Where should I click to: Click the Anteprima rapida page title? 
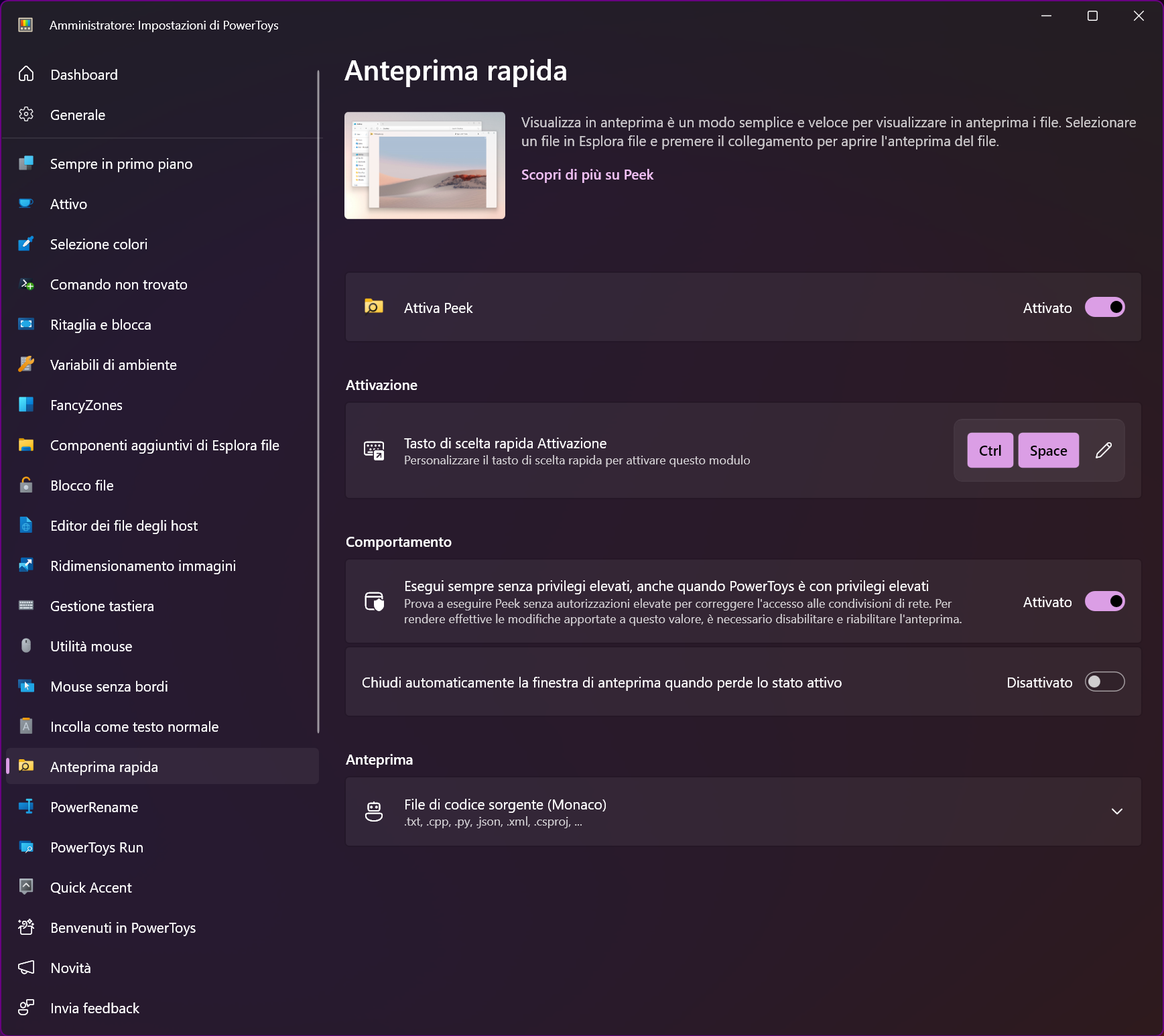click(x=456, y=70)
